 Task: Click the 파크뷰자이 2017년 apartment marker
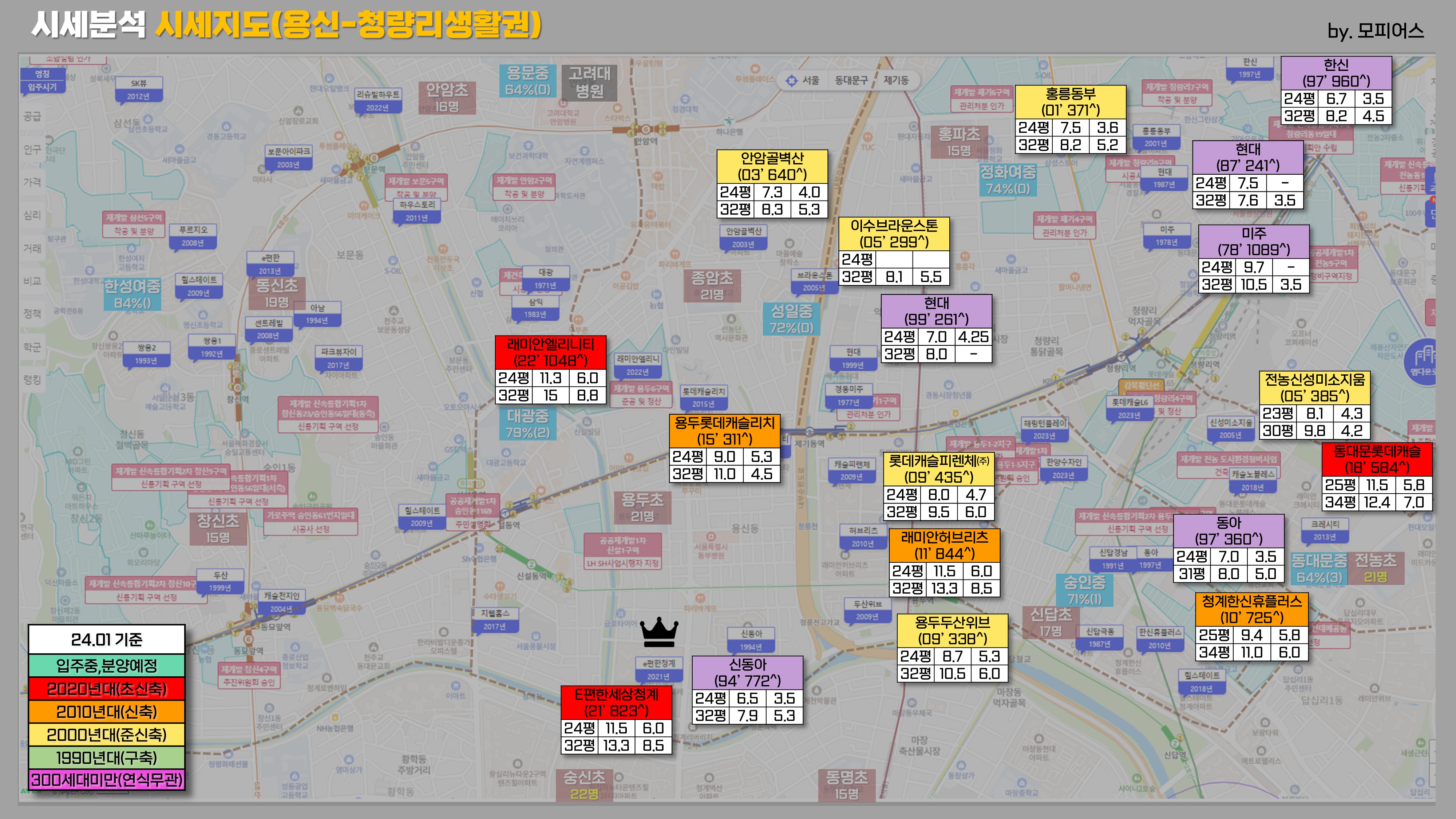coord(339,358)
